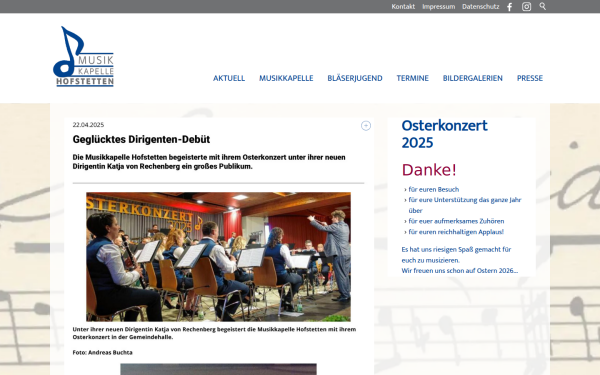Open the Facebook page icon
The image size is (600, 375).
(509, 7)
